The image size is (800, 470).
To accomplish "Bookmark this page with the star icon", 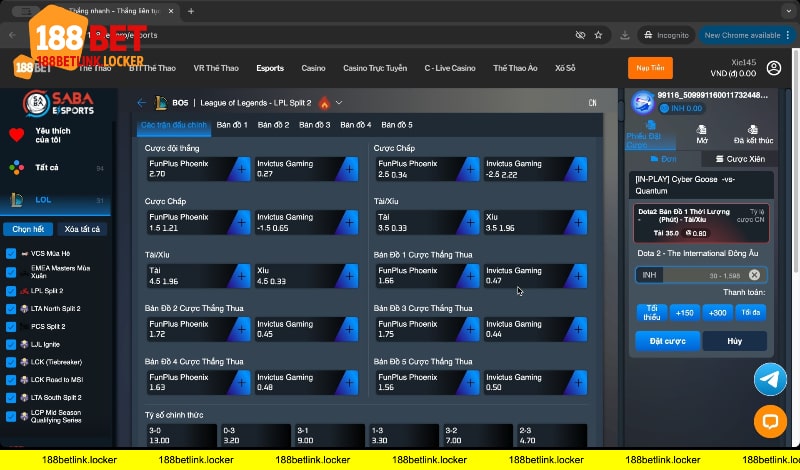I will (597, 35).
